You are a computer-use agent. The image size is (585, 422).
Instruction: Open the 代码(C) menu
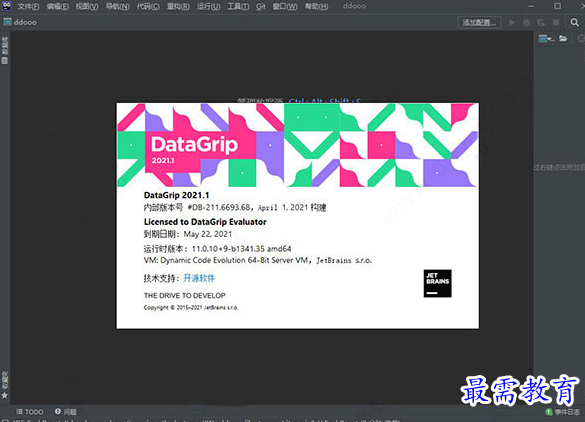(148, 6)
